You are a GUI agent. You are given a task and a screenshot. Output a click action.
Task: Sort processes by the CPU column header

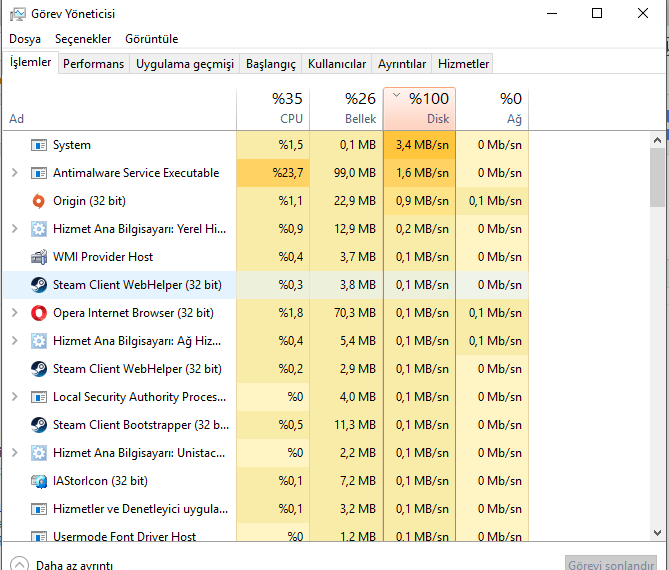(x=273, y=109)
